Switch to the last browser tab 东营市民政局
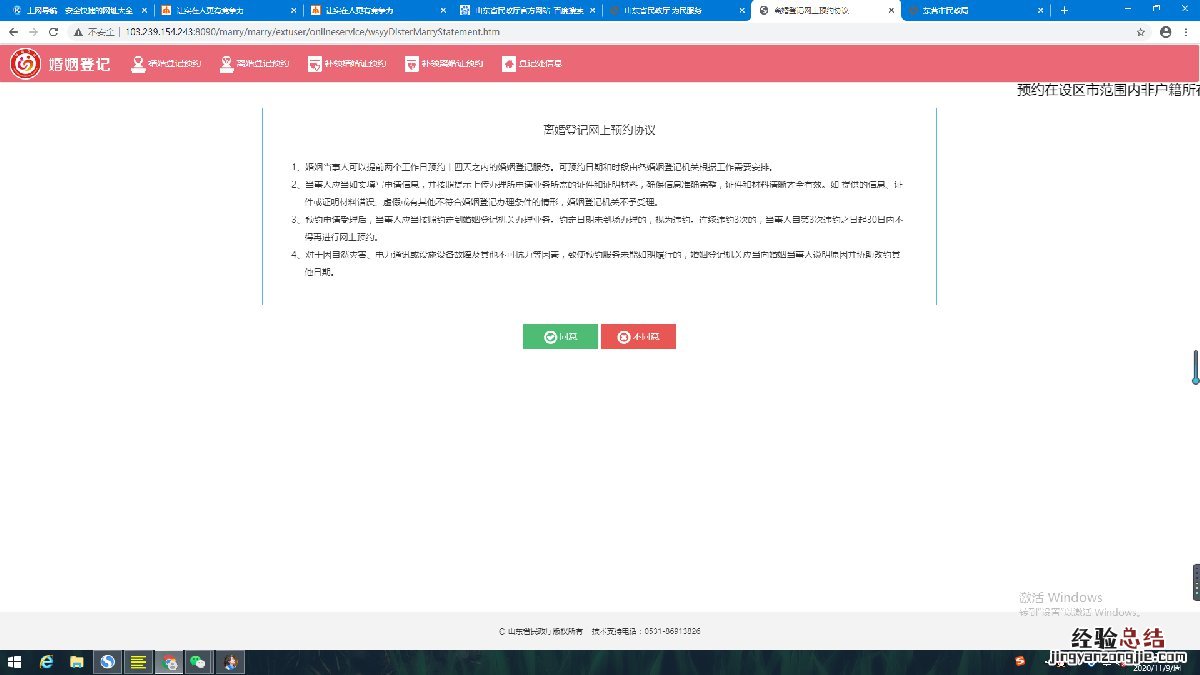The height and width of the screenshot is (675, 1200). click(975, 10)
